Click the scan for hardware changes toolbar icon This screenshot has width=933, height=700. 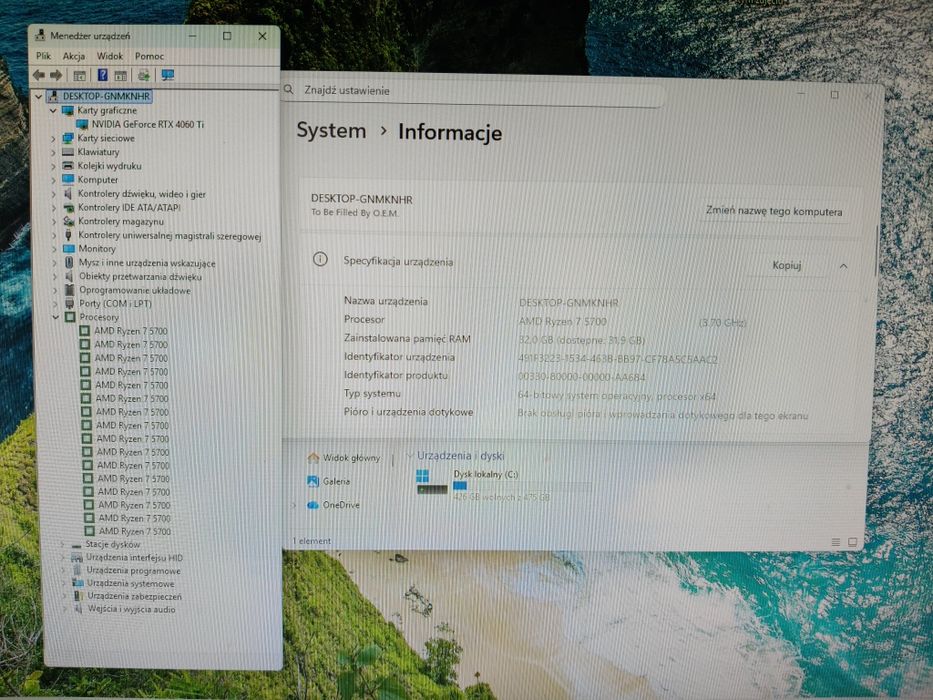click(x=143, y=76)
